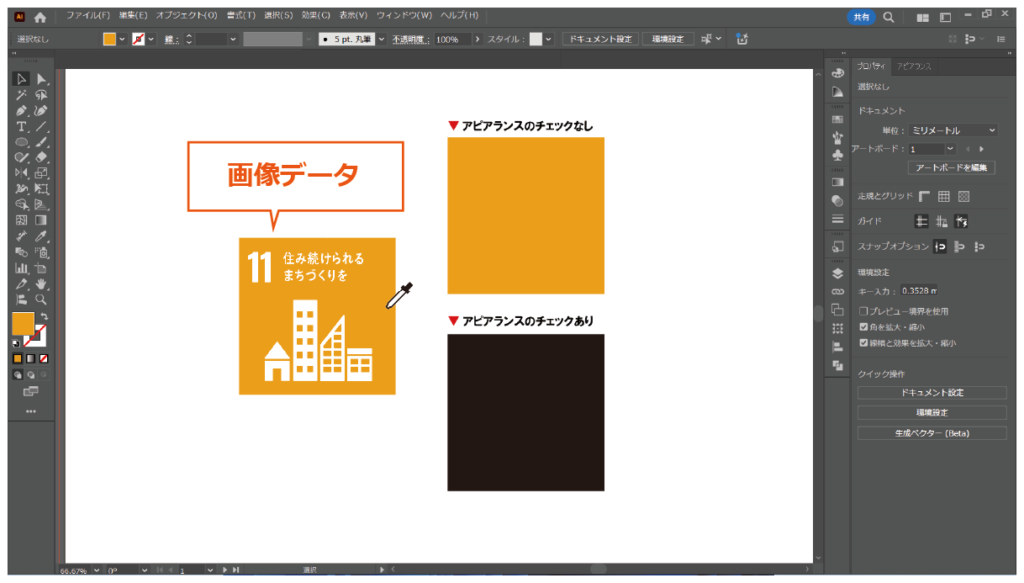This screenshot has width=1024, height=583.
Task: Uncheck 線幅と効果を拡大・縮小 checkbox
Action: pyautogui.click(x=863, y=343)
